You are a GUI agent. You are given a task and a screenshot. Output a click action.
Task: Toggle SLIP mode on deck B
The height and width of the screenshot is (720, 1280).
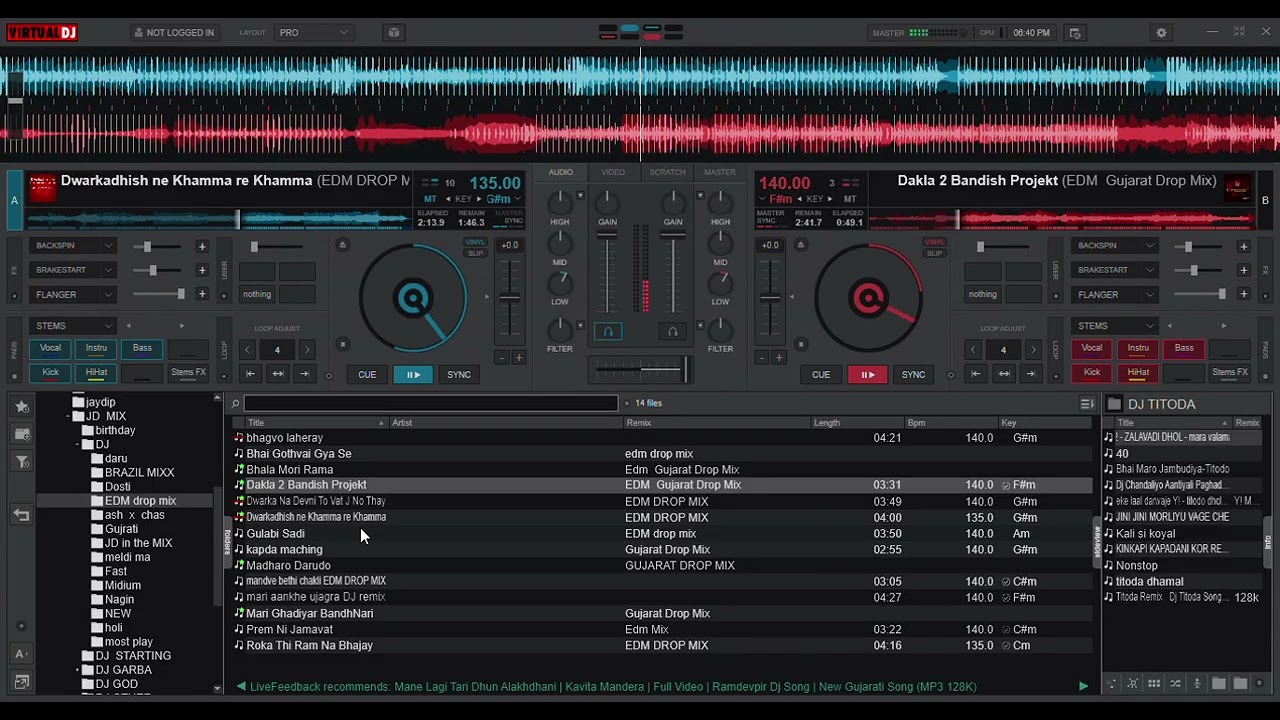pyautogui.click(x=934, y=253)
